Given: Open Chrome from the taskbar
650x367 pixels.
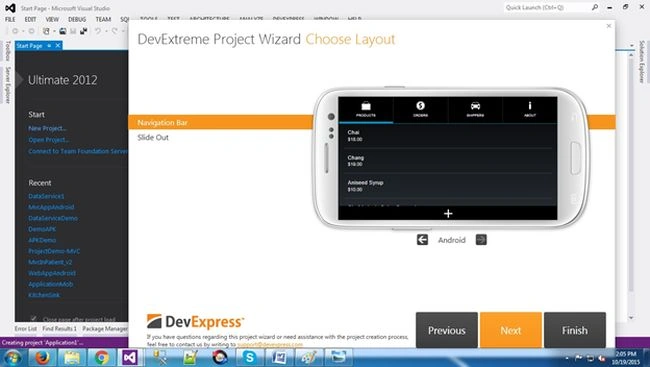Looking at the screenshot, I should pos(101,357).
